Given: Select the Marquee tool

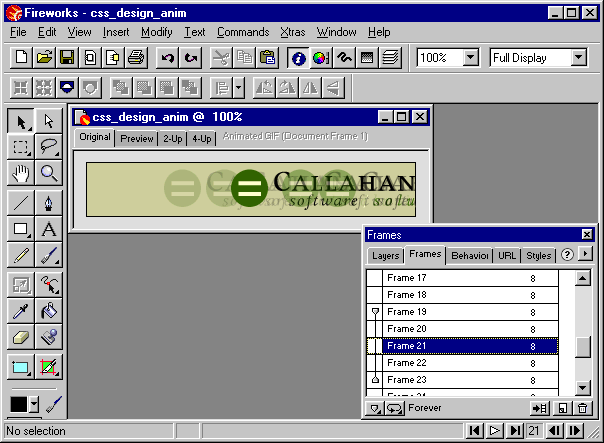Looking at the screenshot, I should pos(21,147).
